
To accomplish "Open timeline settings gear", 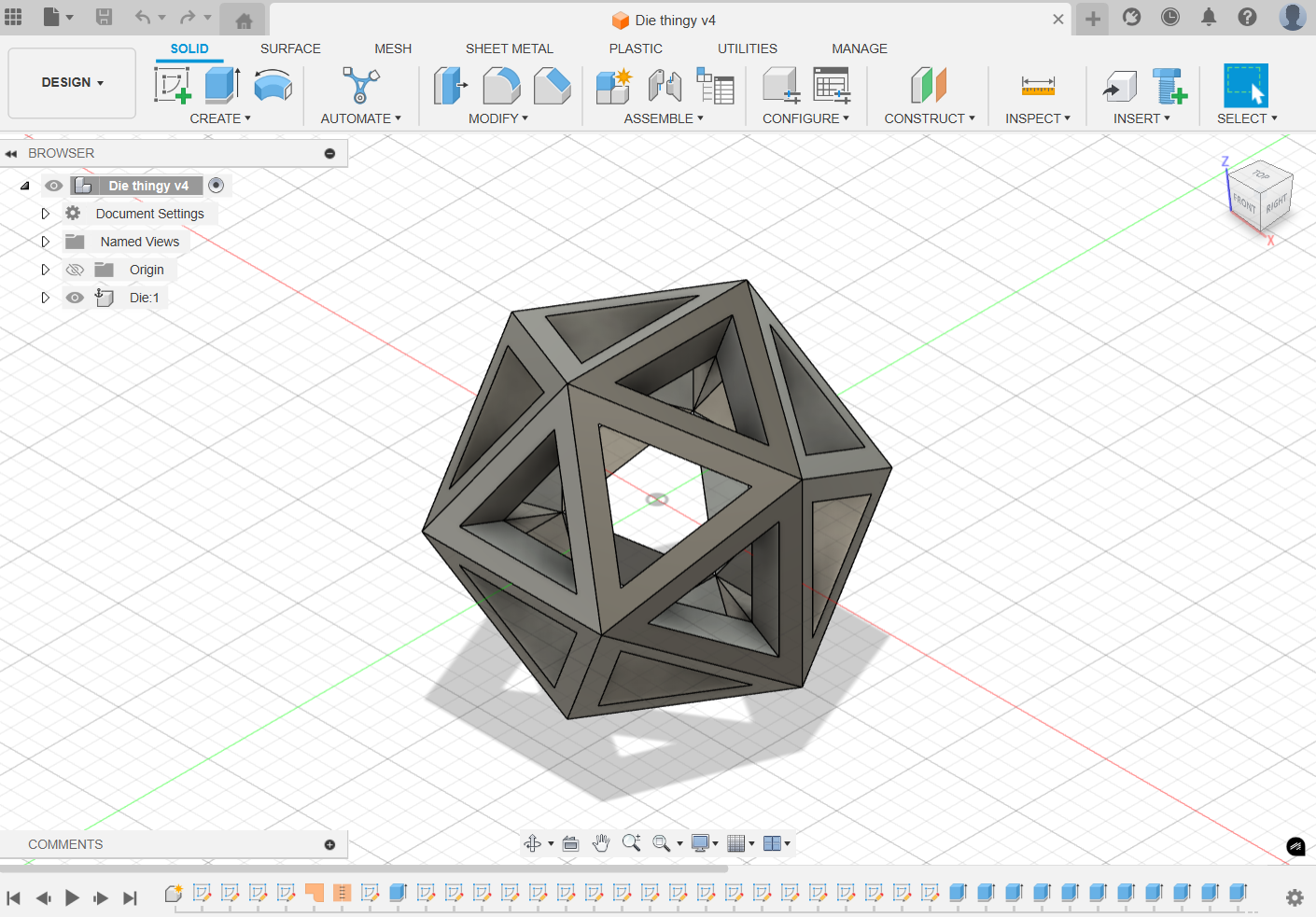I will click(1295, 897).
